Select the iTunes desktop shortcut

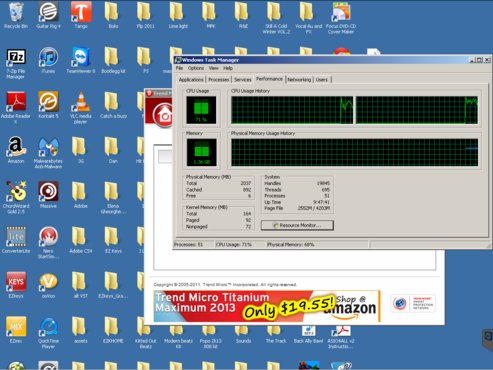[48, 60]
